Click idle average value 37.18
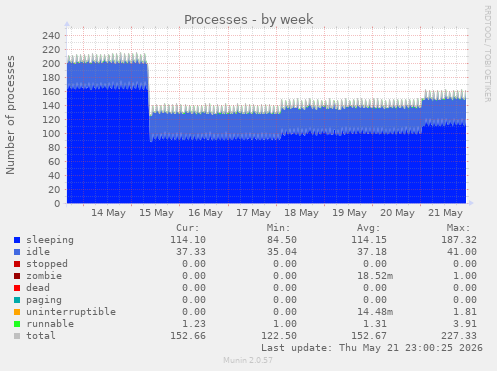Screen dimensions: 497x371 click(x=372, y=252)
